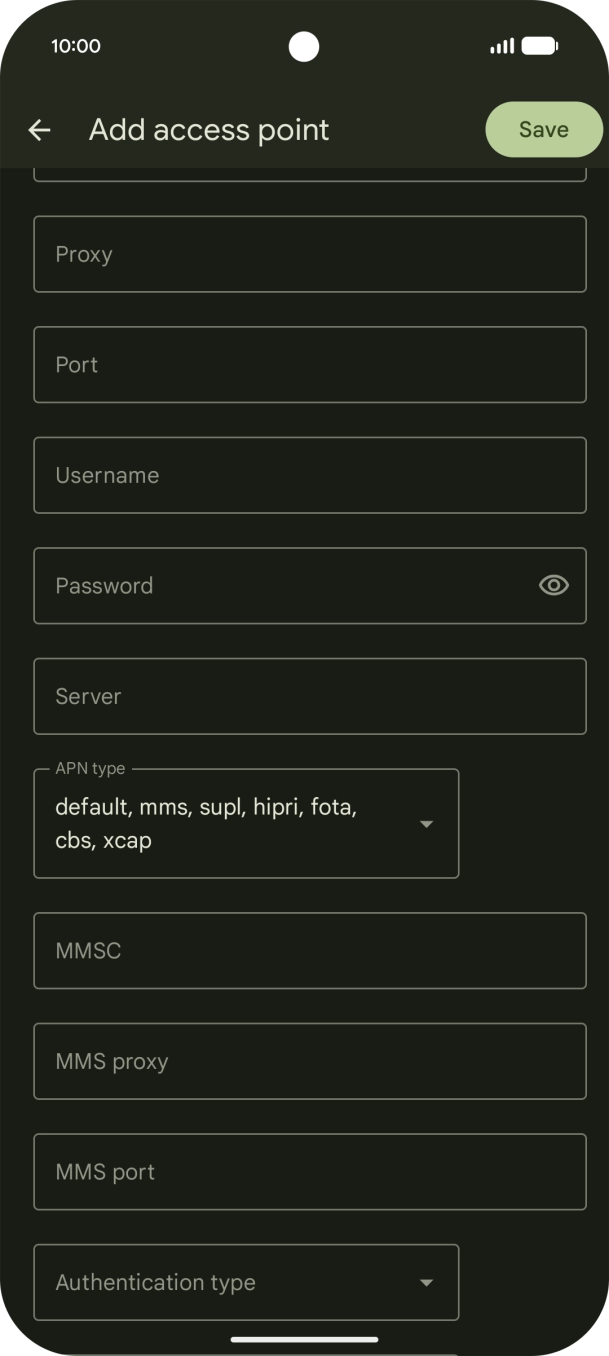The width and height of the screenshot is (609, 1356).
Task: Click the MMSC text field
Action: [310, 950]
